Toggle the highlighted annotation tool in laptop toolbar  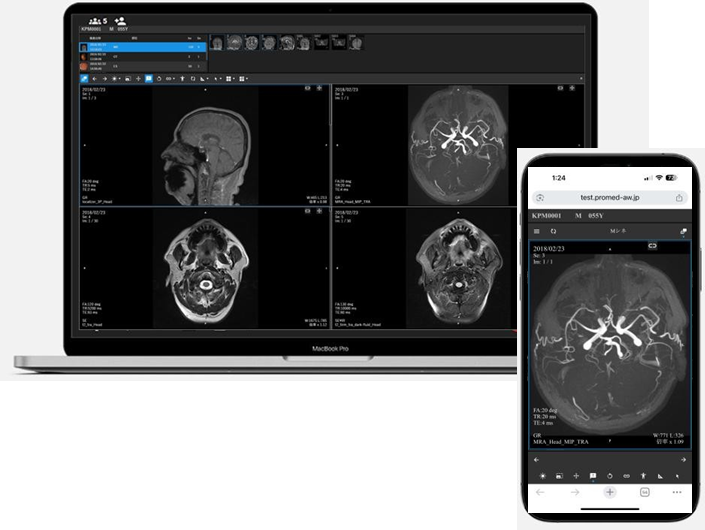click(x=149, y=79)
